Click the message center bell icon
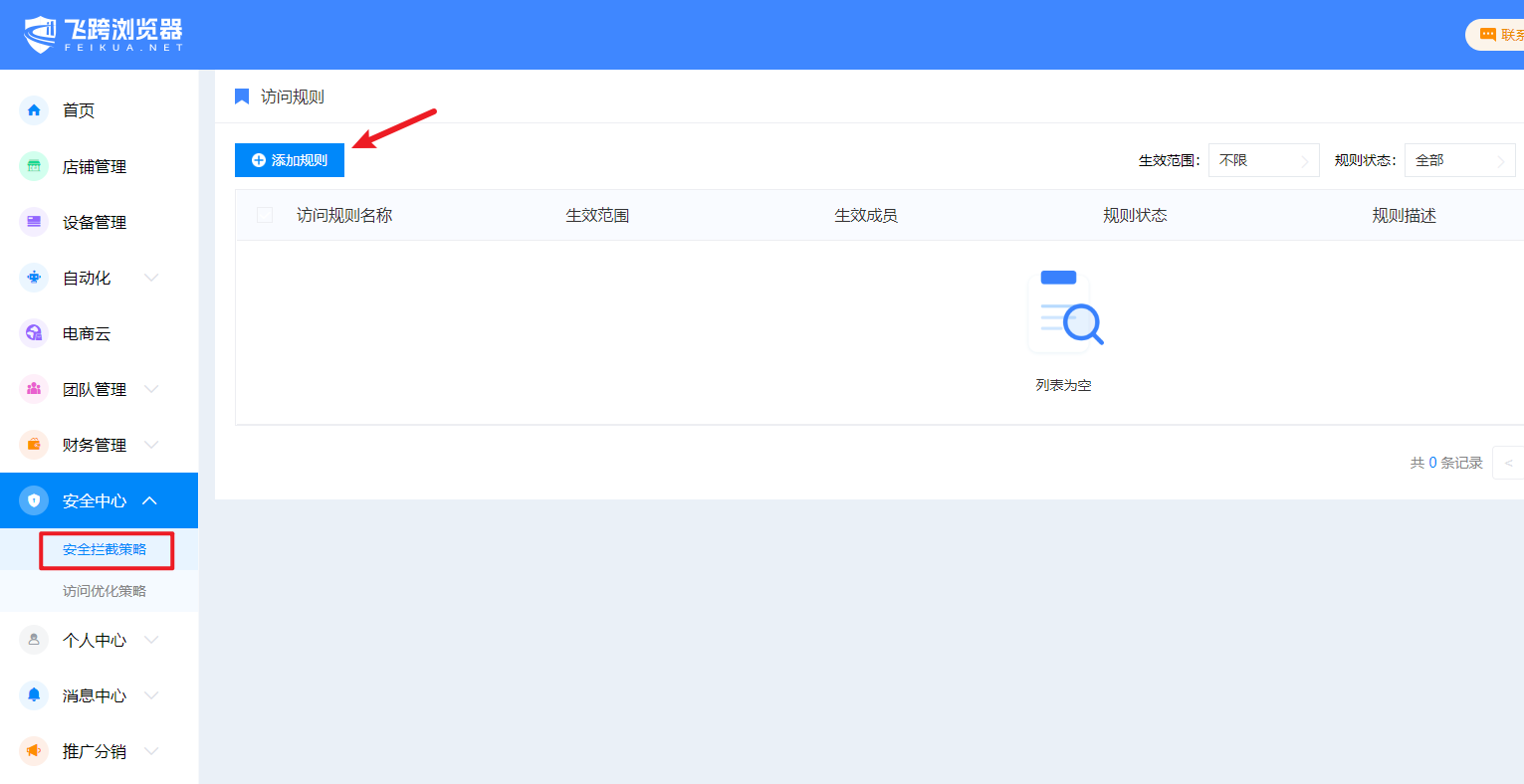The width and height of the screenshot is (1524, 784). pyautogui.click(x=34, y=695)
